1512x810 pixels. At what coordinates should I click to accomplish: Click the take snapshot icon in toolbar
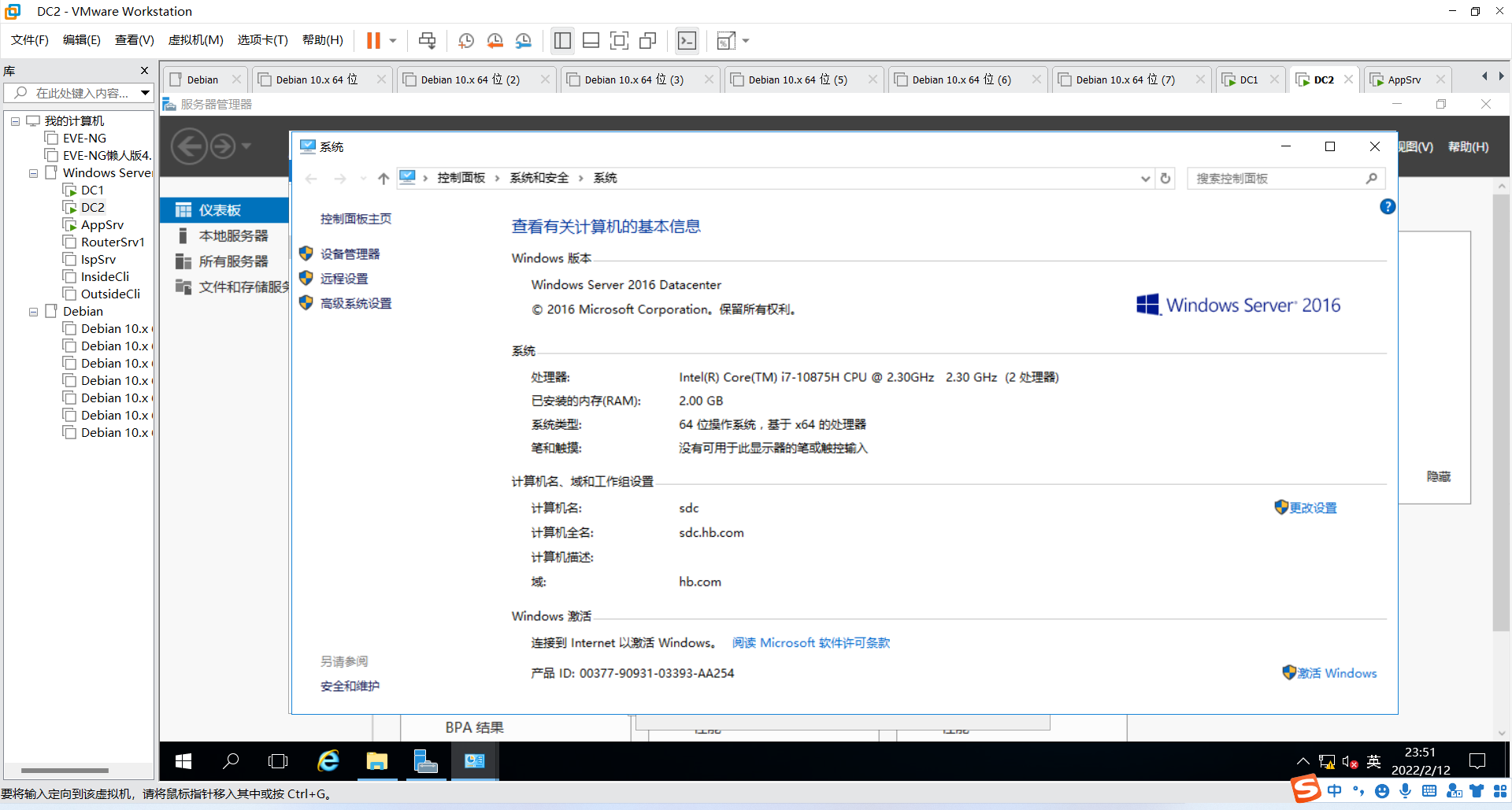point(466,41)
